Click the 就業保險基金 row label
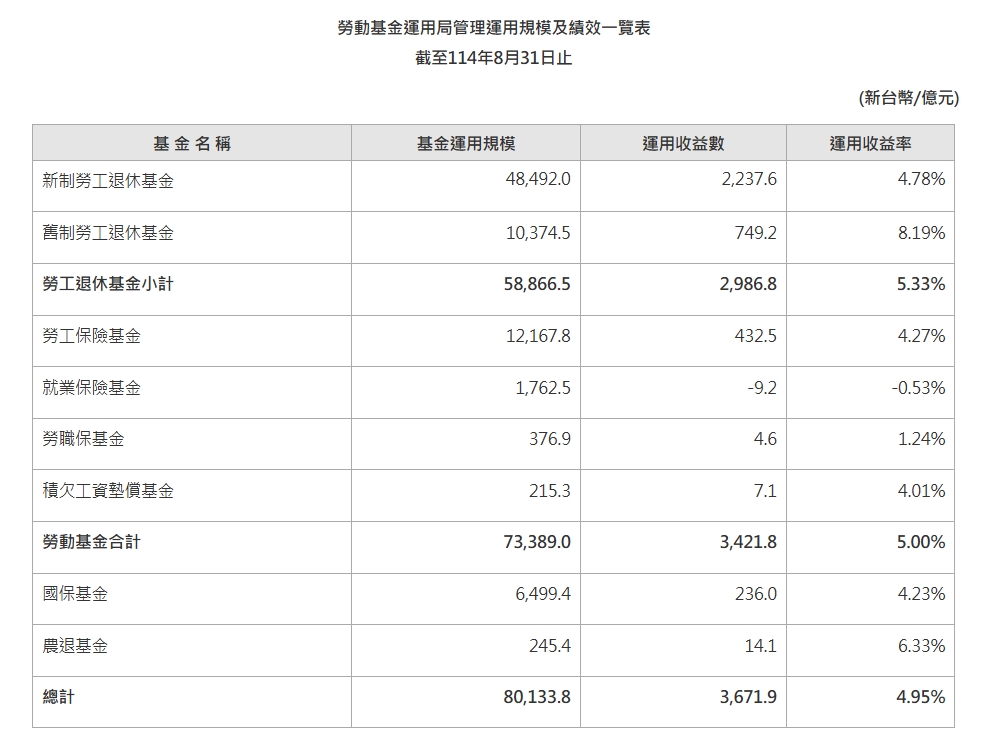 coord(95,390)
